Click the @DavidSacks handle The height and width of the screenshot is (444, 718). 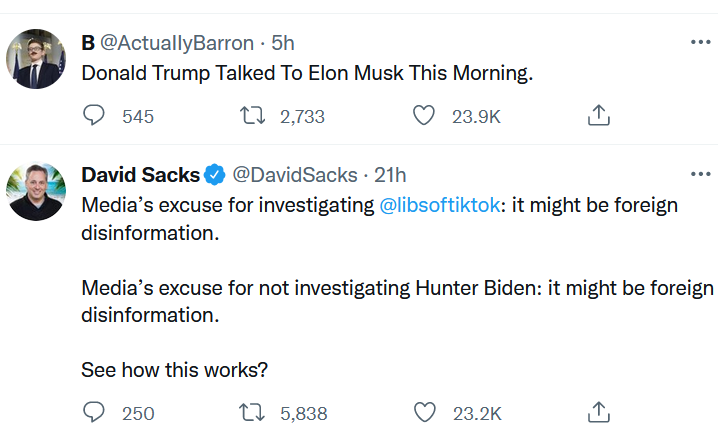click(x=295, y=175)
